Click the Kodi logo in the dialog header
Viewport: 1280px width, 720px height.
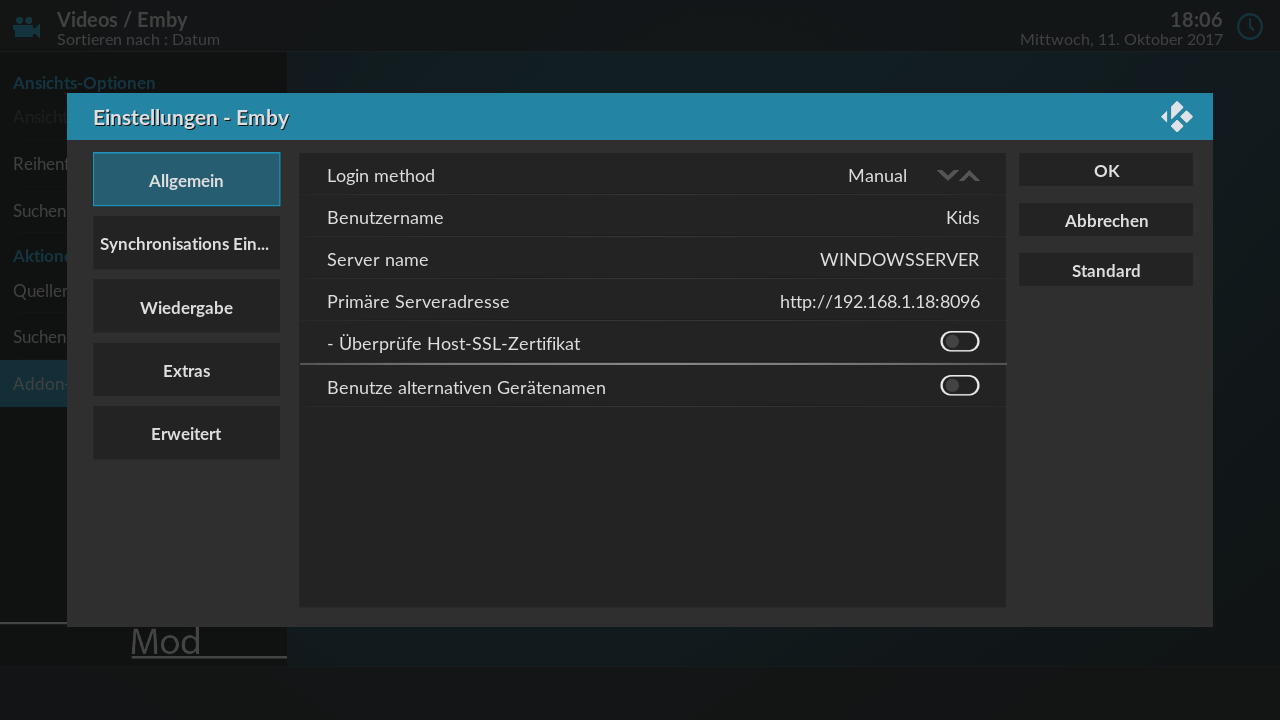coord(1177,117)
